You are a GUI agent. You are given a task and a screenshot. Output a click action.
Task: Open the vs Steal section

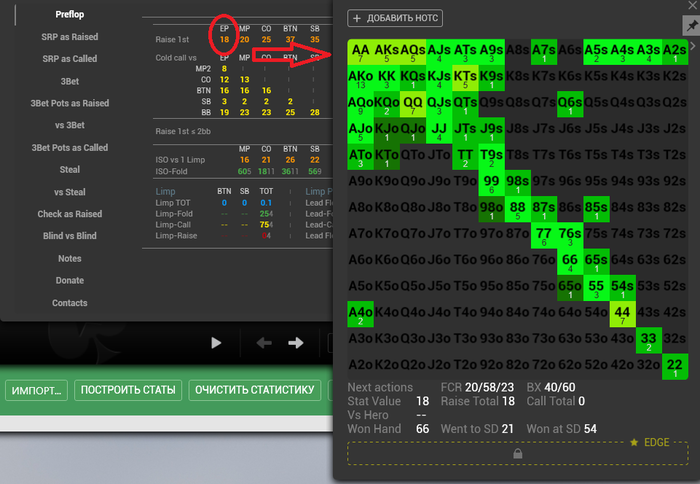[70, 192]
